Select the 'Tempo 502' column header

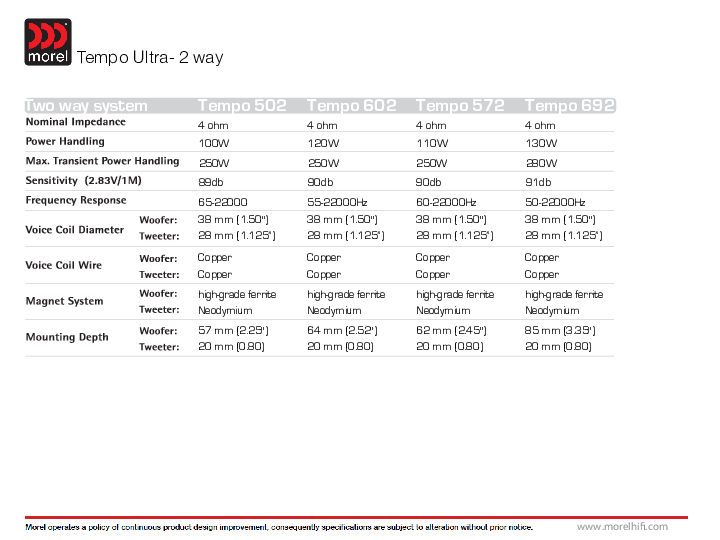242,106
